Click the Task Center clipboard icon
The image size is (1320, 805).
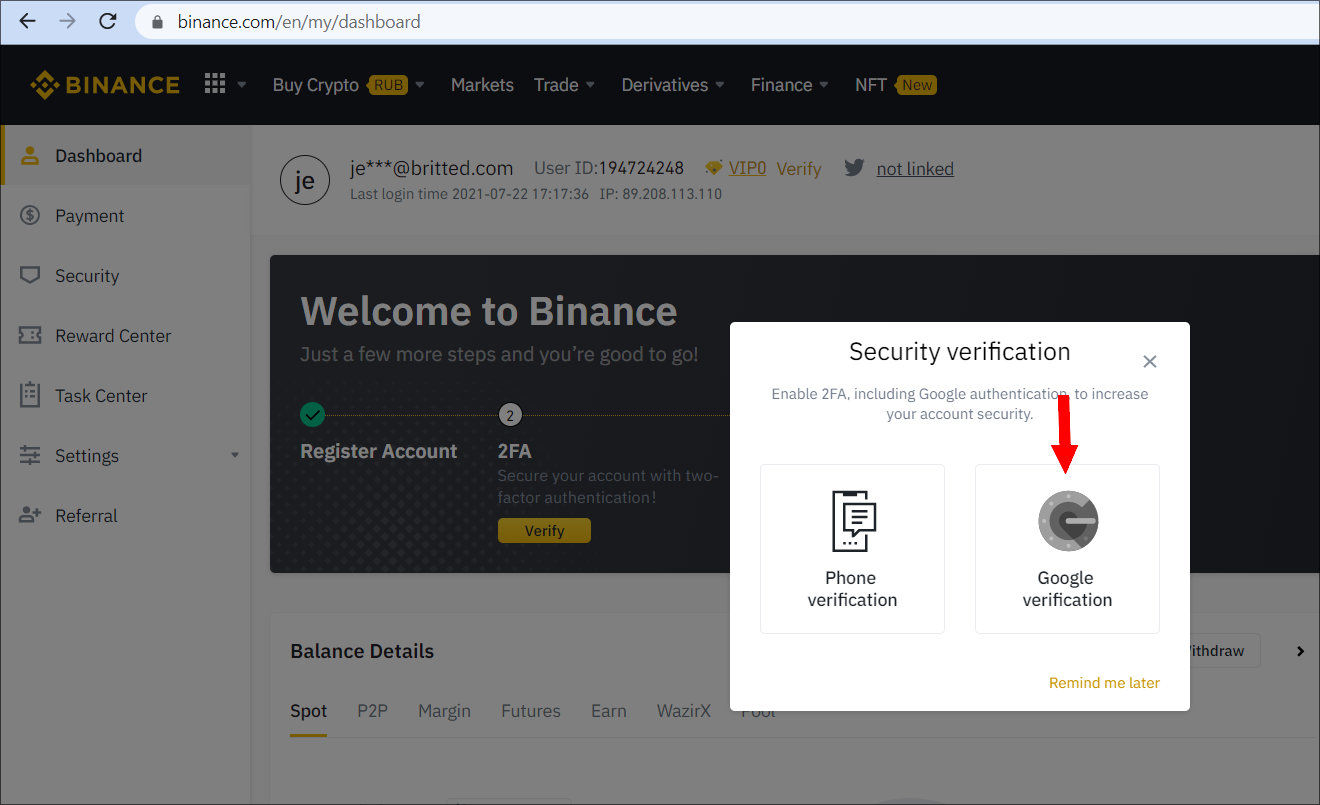coord(30,395)
